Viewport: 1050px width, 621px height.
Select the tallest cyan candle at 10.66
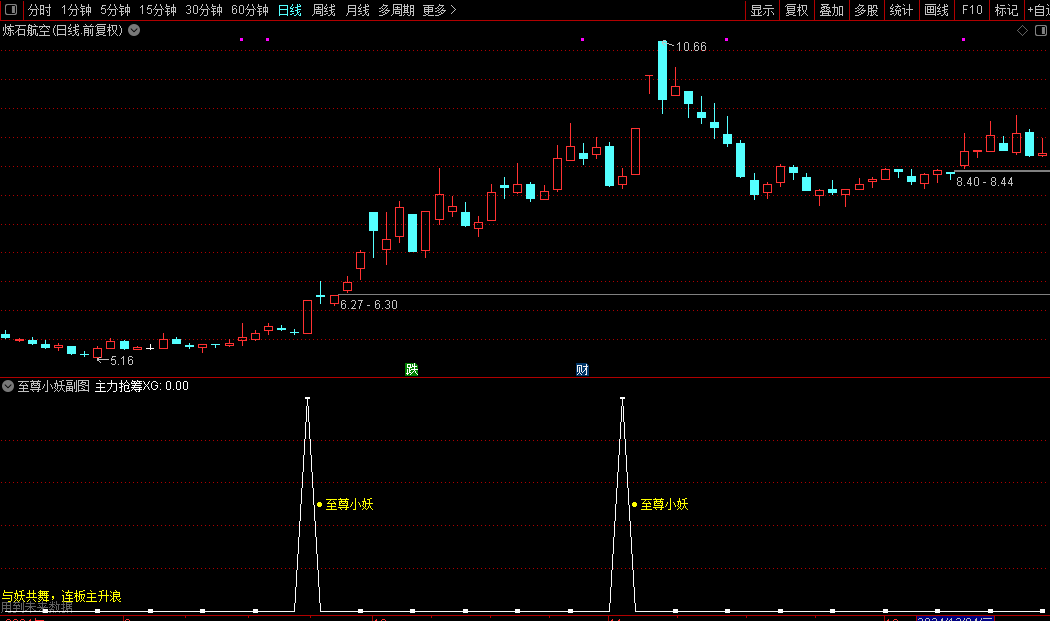click(662, 70)
